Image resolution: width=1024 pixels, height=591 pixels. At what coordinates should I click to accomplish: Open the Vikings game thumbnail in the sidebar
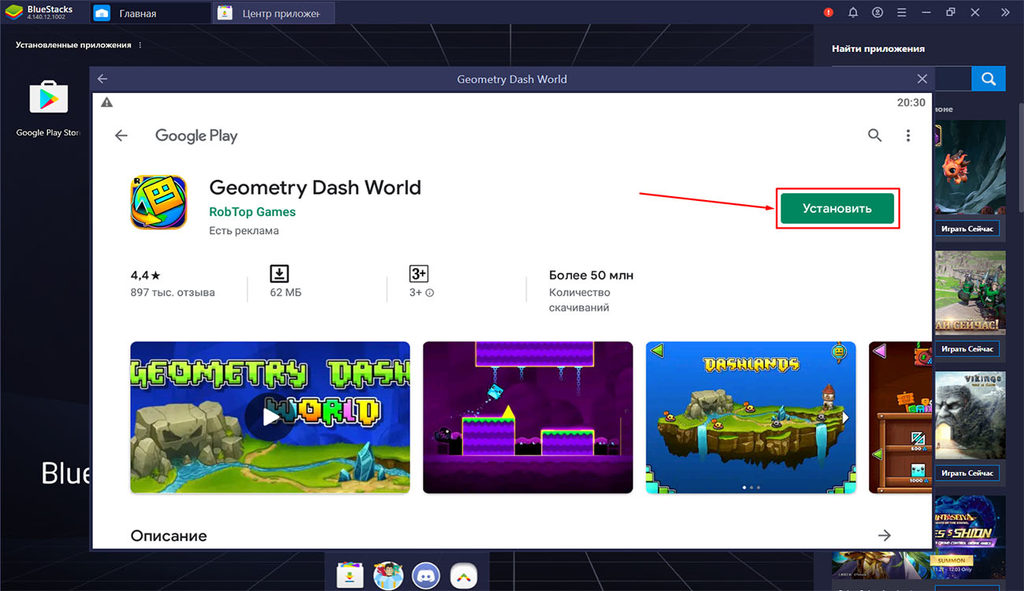pyautogui.click(x=970, y=415)
